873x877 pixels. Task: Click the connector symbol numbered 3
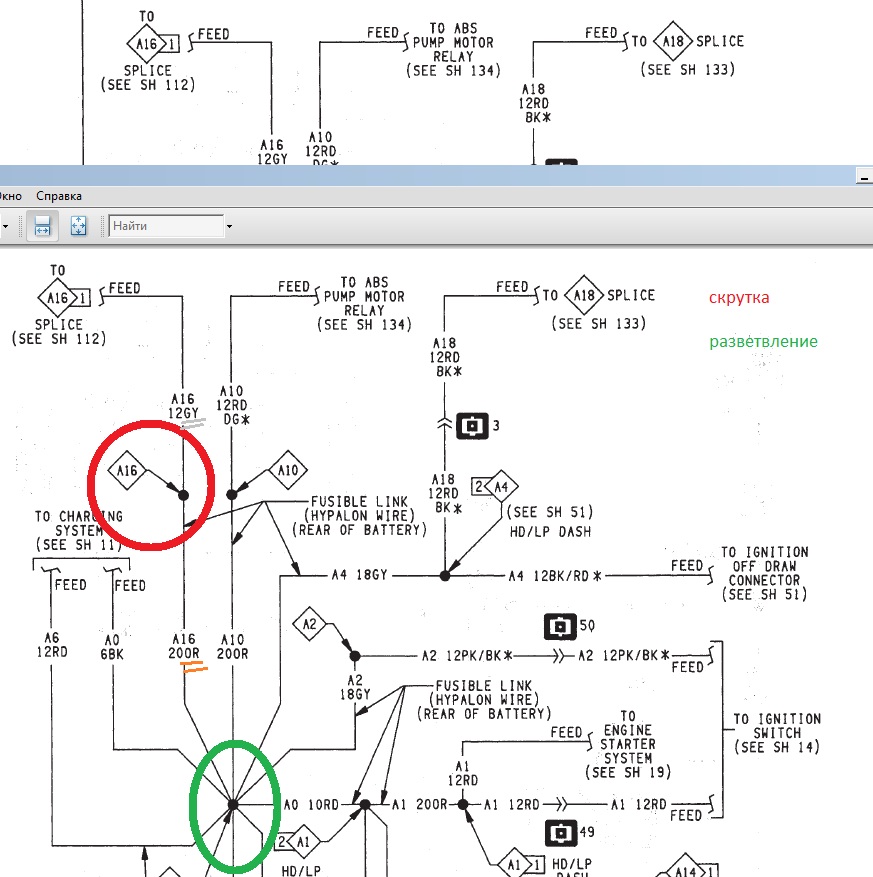473,426
